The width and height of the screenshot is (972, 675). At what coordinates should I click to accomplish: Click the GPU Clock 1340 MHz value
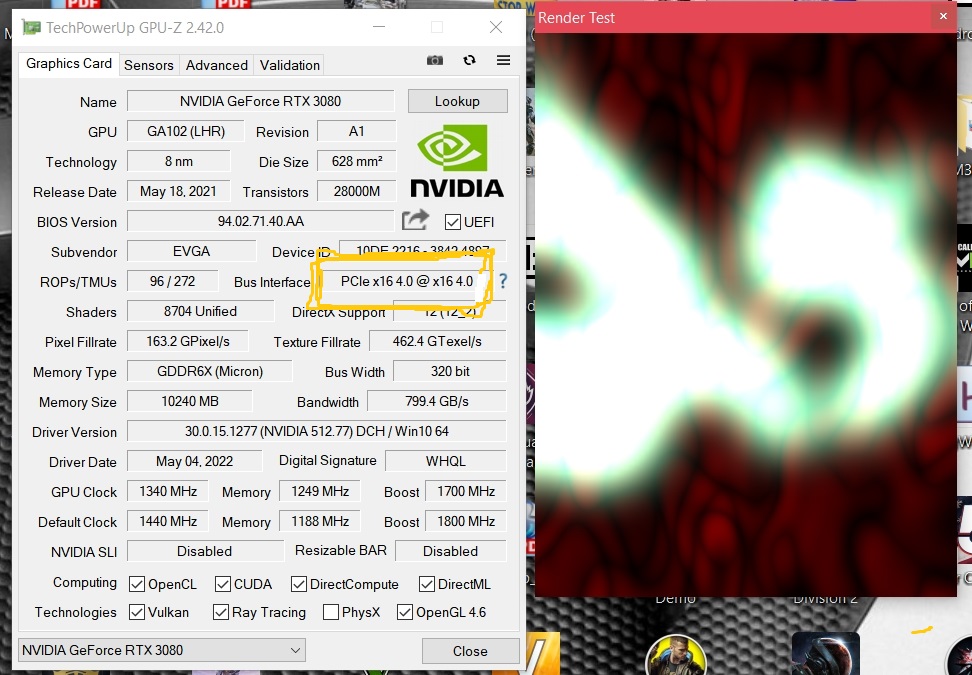point(167,492)
